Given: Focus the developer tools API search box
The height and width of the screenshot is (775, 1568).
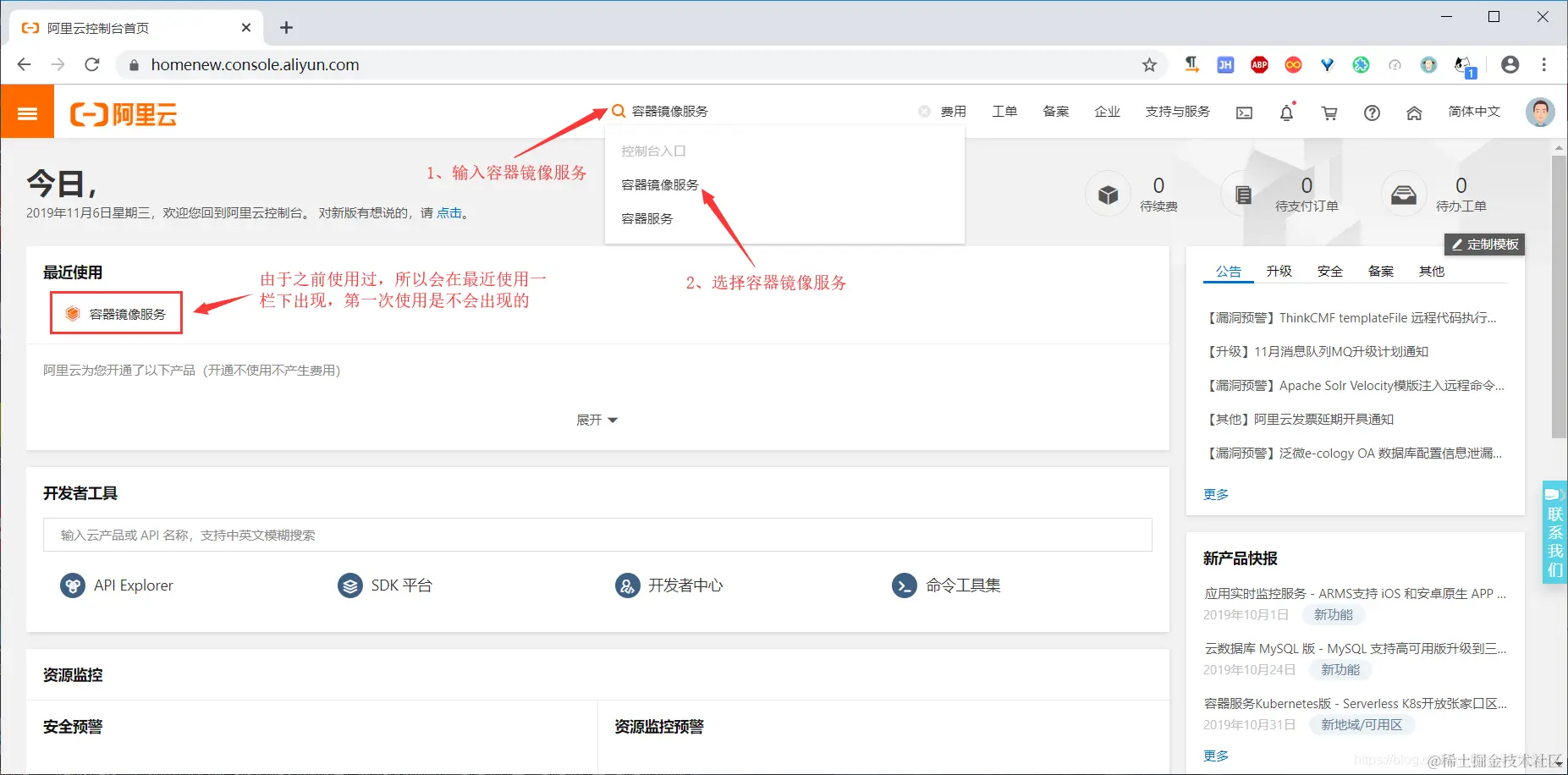Looking at the screenshot, I should point(597,535).
